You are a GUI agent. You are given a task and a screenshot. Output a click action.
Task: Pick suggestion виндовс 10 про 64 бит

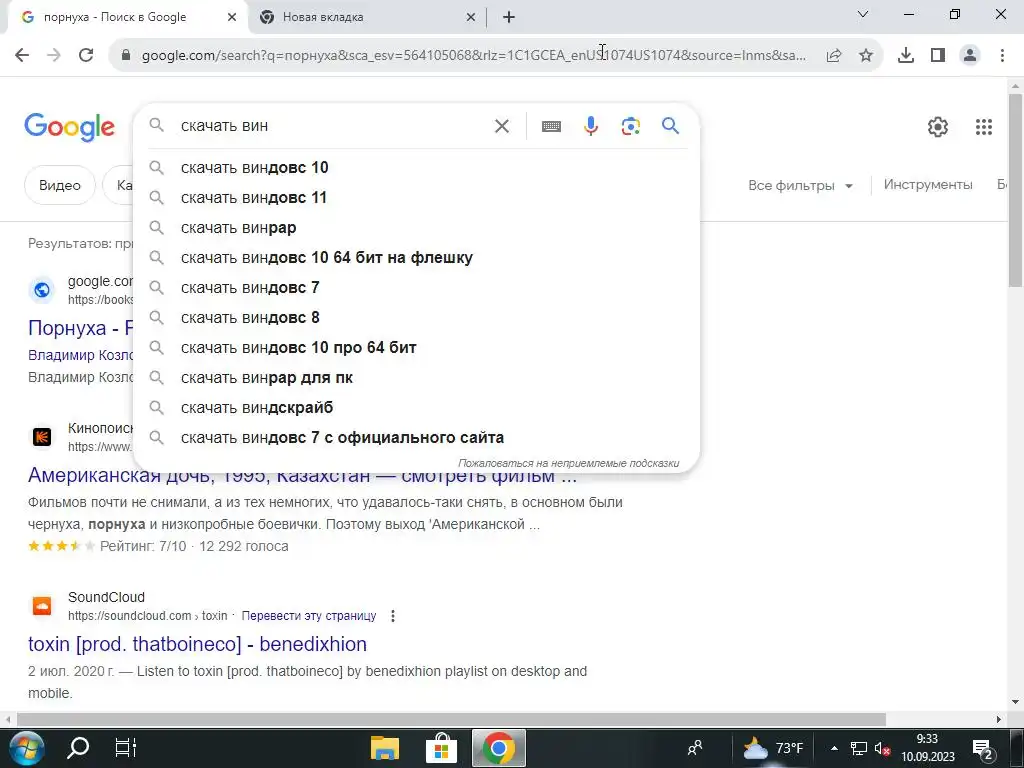417,348
